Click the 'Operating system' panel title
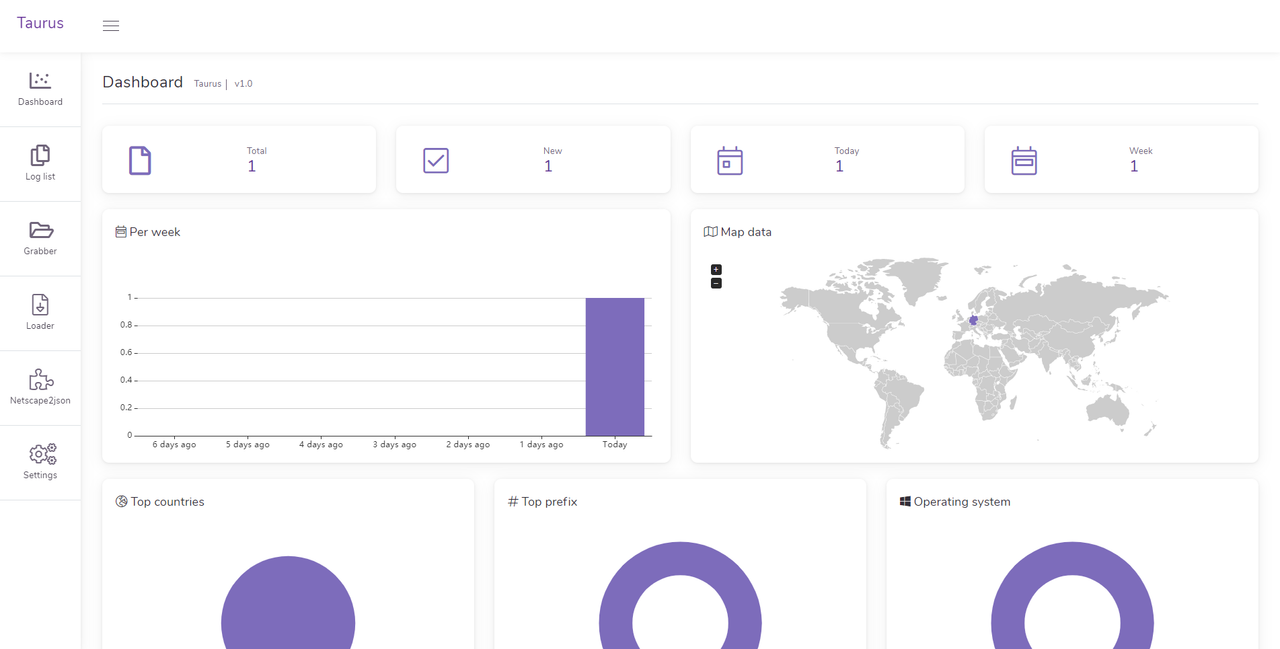This screenshot has height=649, width=1280. 962,502
